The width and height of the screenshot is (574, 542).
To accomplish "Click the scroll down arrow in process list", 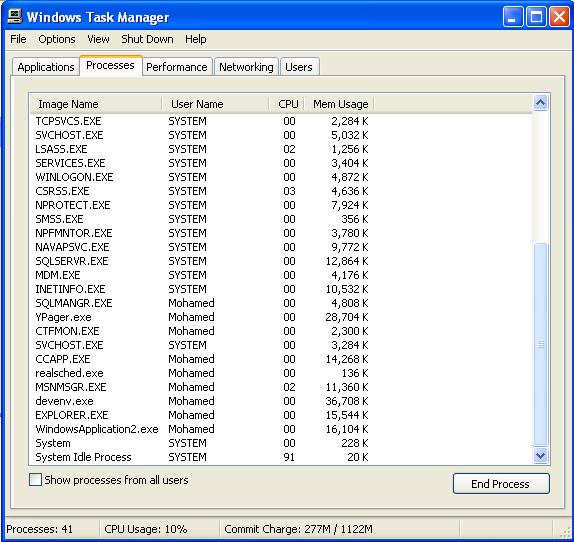I will coord(541,456).
